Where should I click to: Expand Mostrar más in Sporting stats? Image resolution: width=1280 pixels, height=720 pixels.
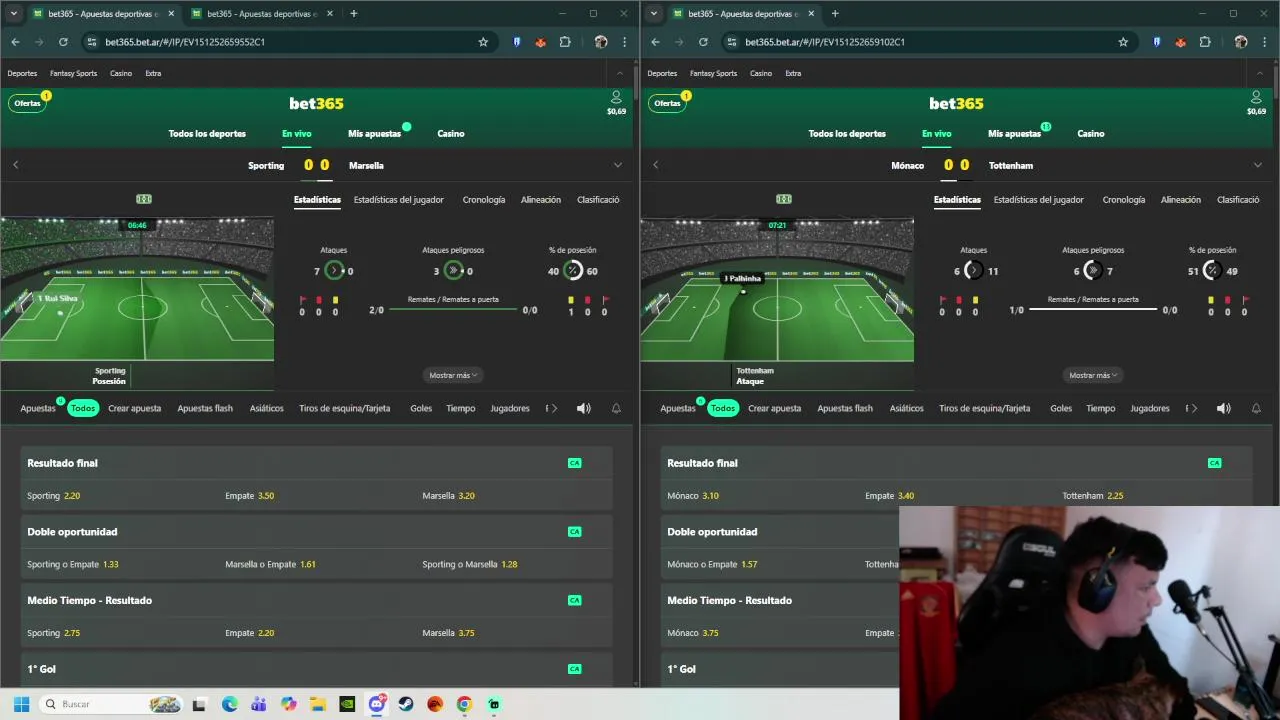pos(453,375)
